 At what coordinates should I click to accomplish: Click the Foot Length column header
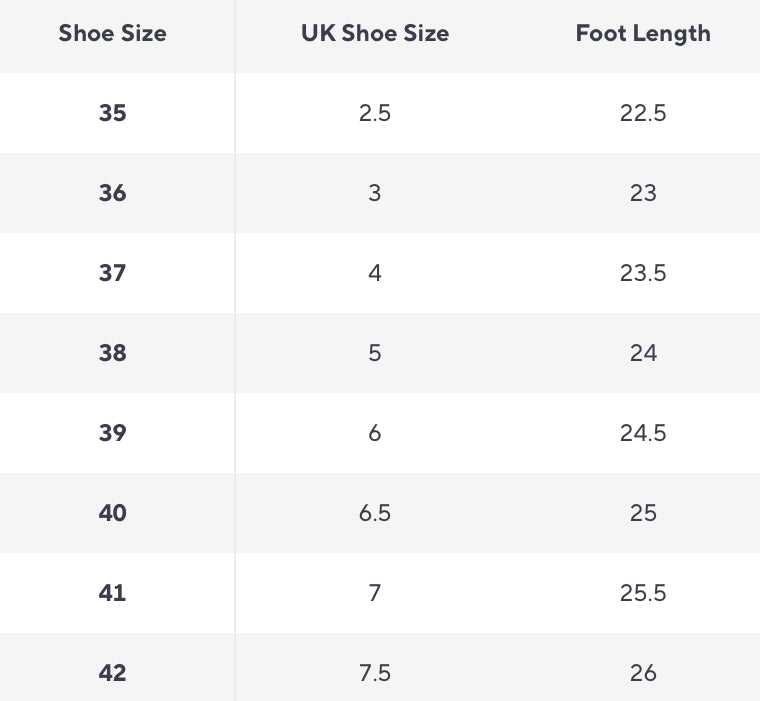pyautogui.click(x=643, y=33)
